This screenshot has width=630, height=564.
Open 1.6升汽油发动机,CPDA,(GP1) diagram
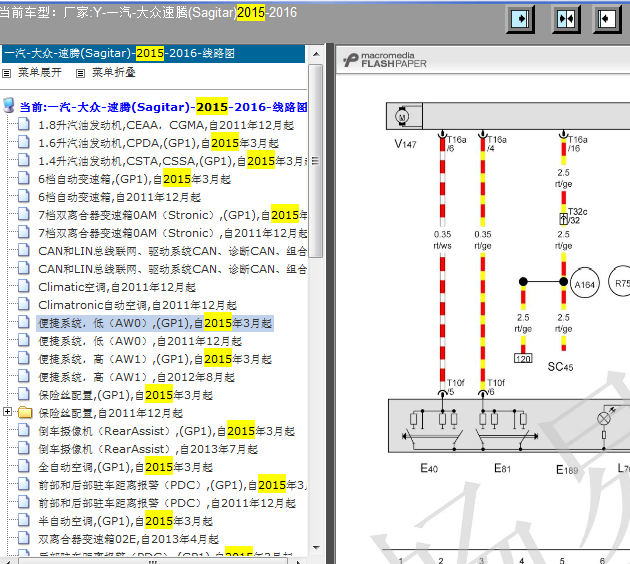pos(158,143)
